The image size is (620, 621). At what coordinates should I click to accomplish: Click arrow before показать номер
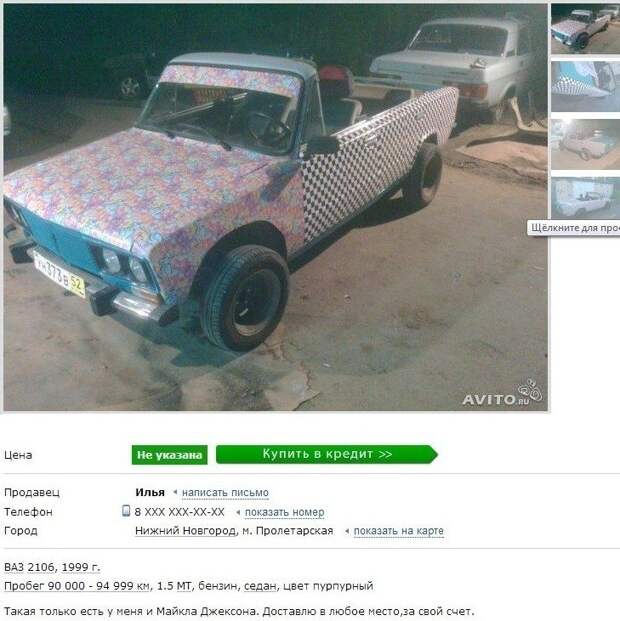pos(238,512)
